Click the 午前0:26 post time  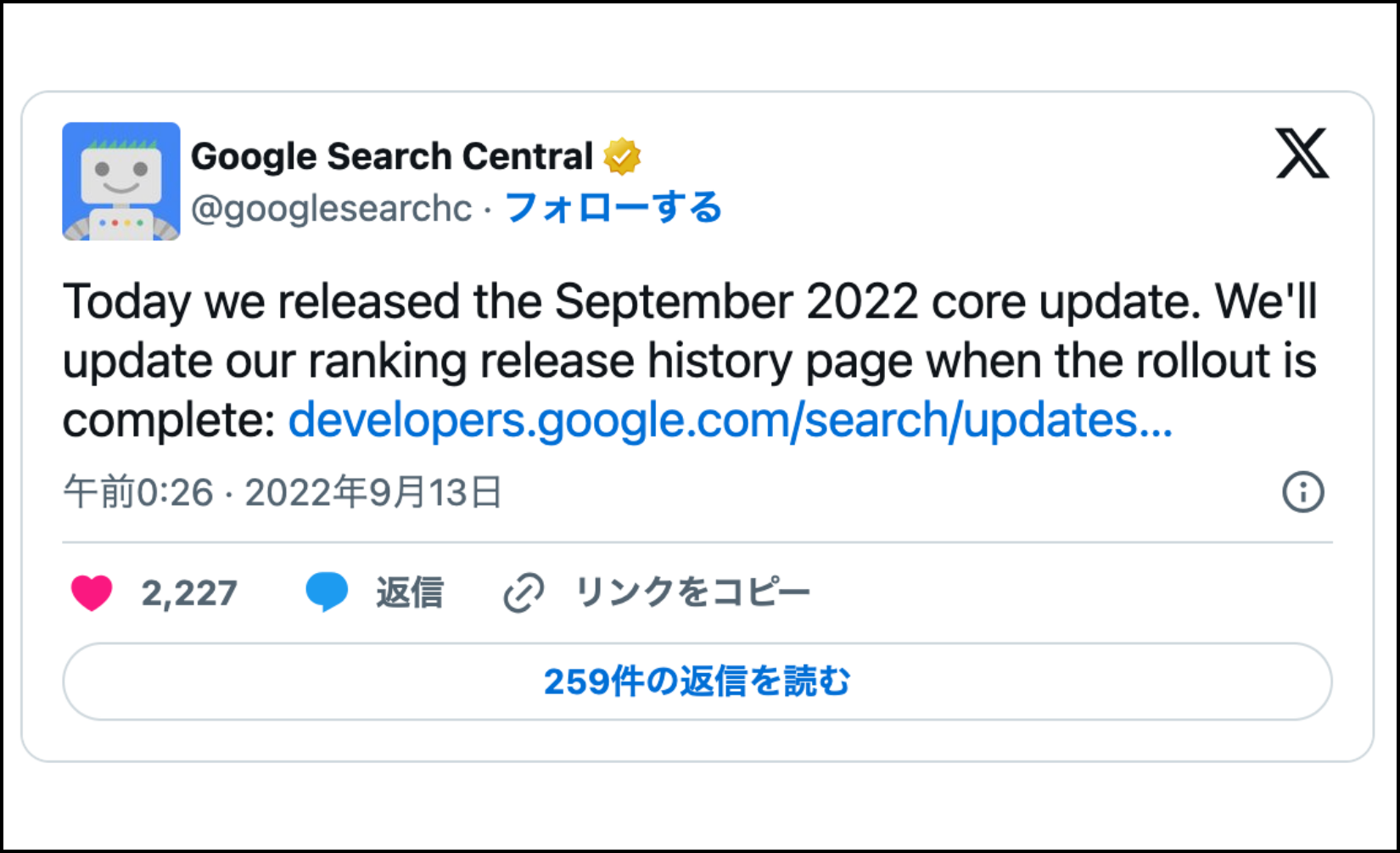[138, 492]
